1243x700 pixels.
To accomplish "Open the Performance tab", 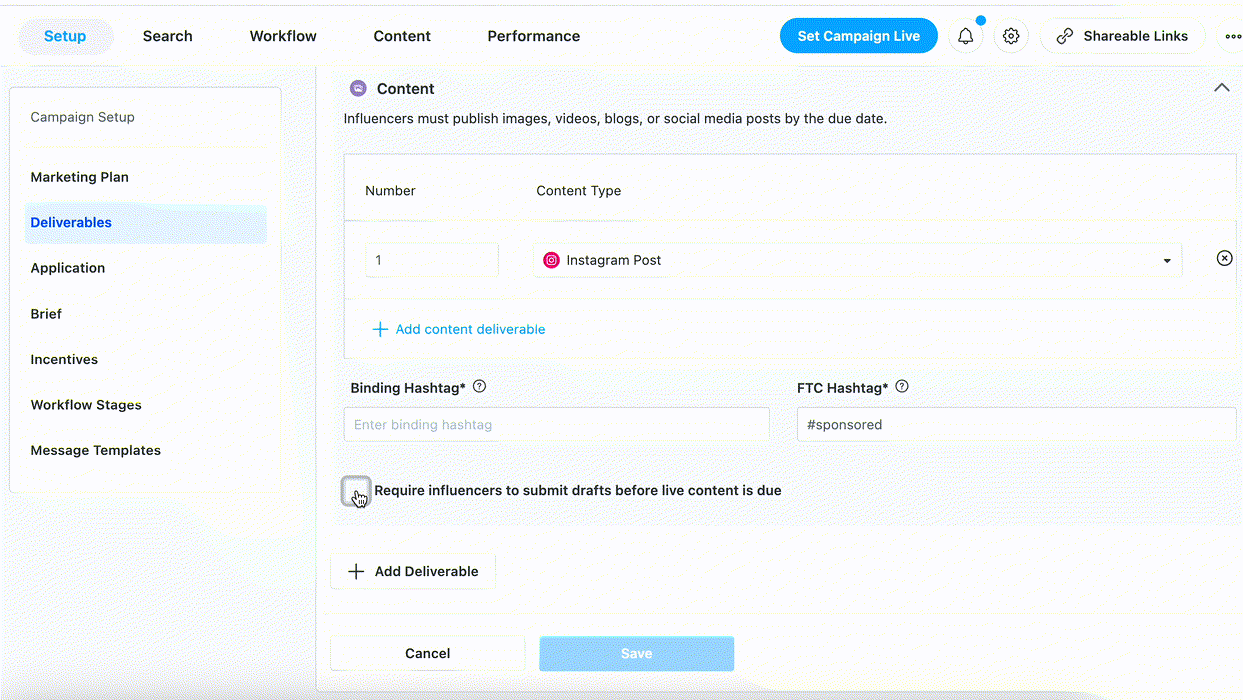I will tap(533, 36).
